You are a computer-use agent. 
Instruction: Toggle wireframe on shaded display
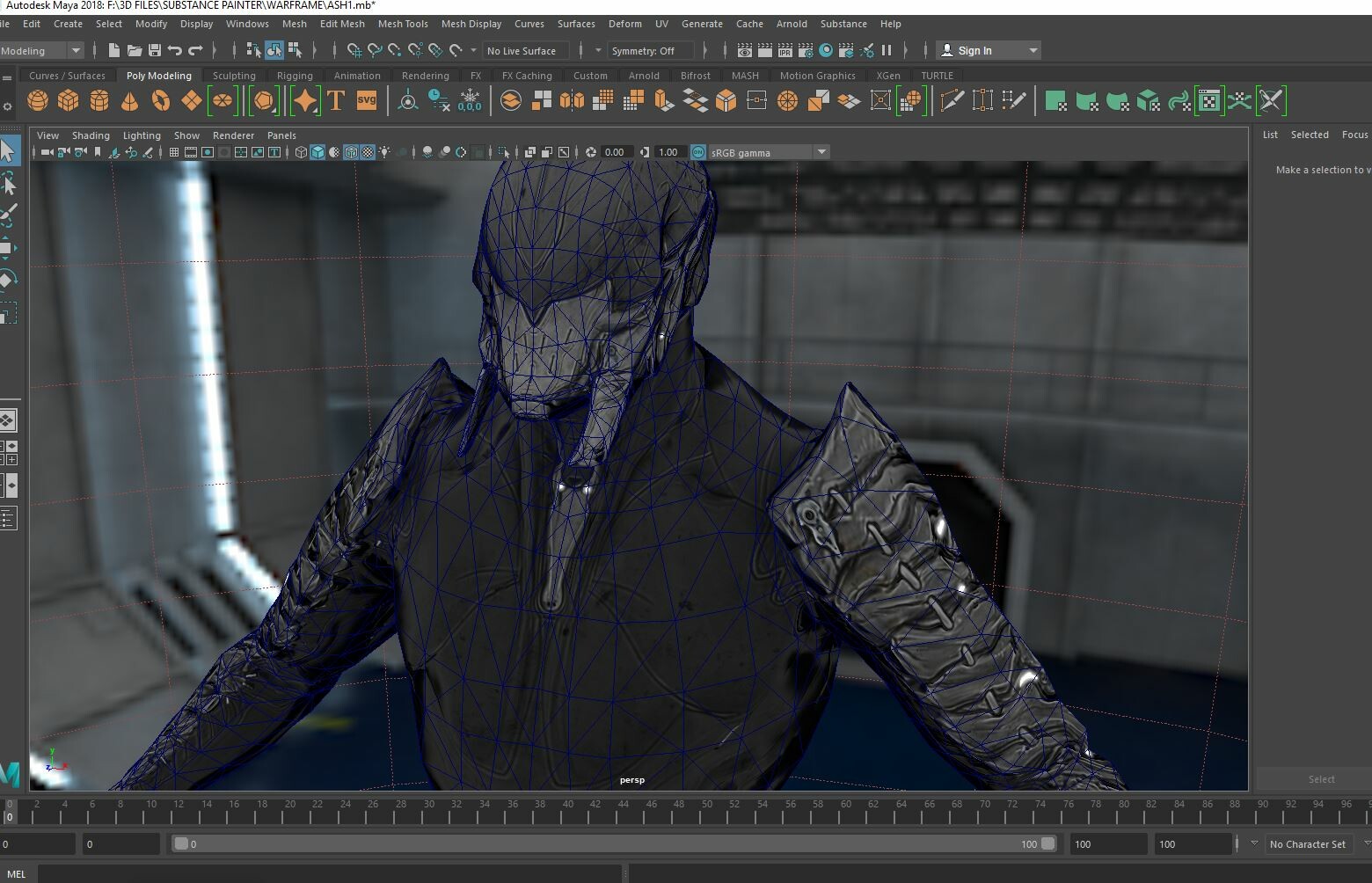point(351,152)
